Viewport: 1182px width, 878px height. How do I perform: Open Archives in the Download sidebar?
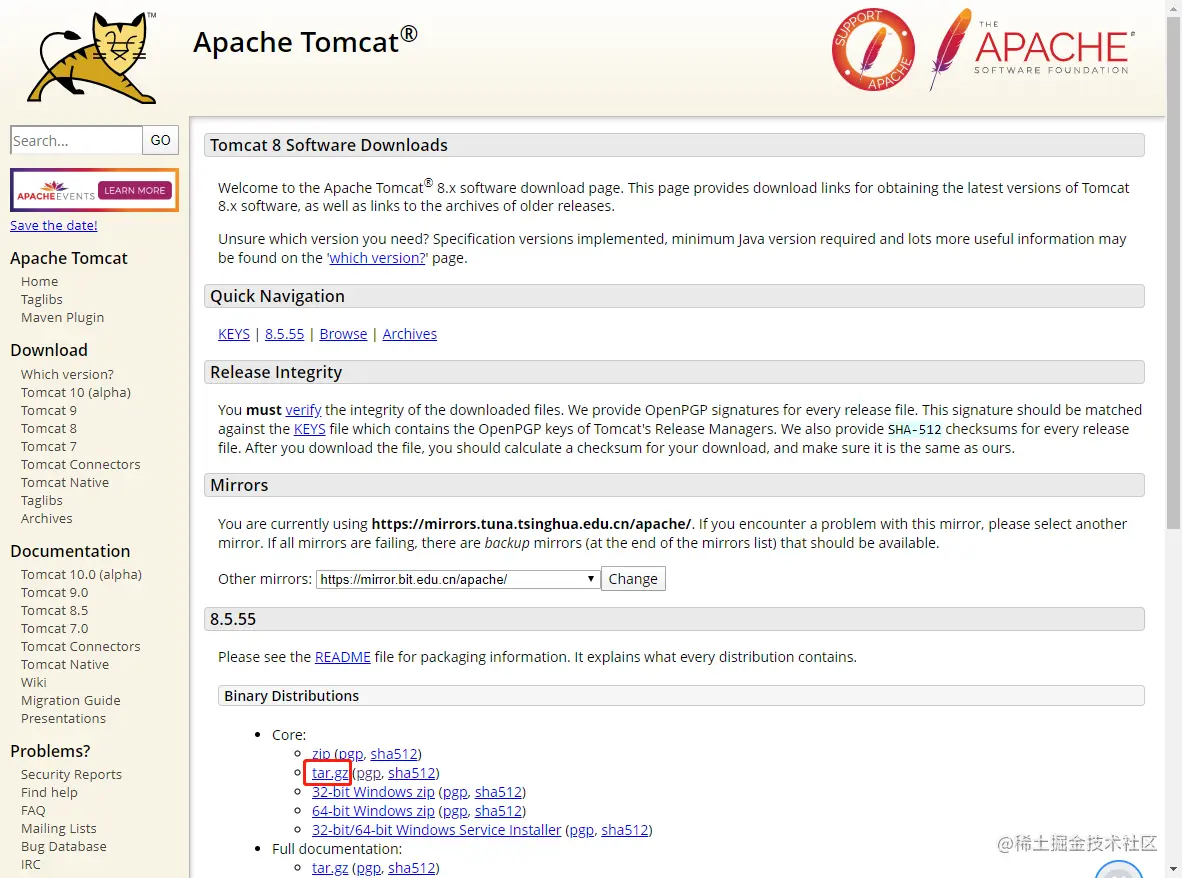click(x=47, y=519)
